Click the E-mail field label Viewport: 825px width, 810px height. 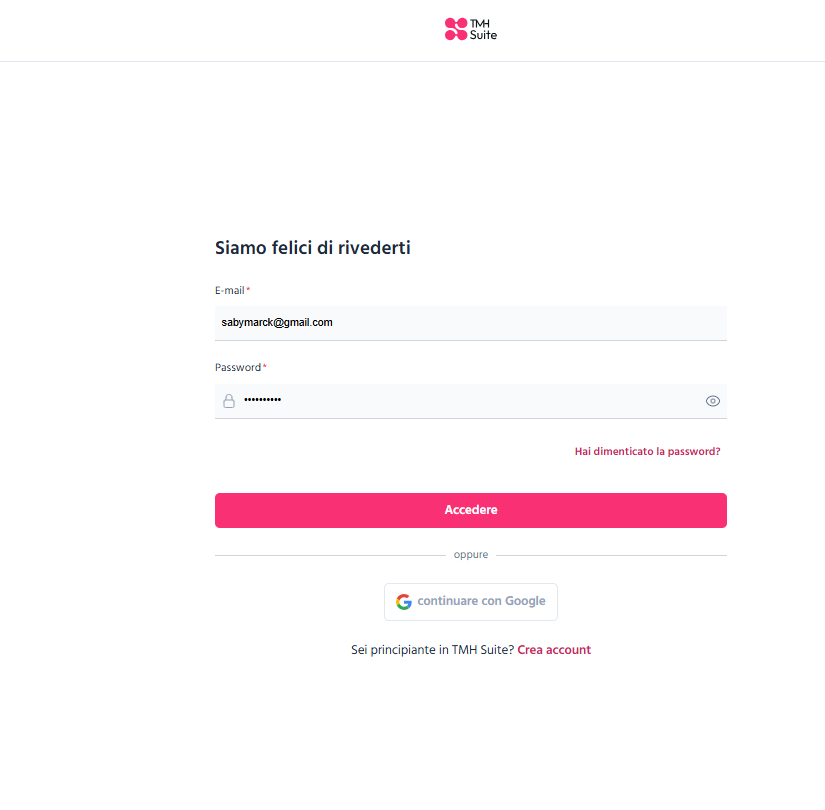coord(229,291)
